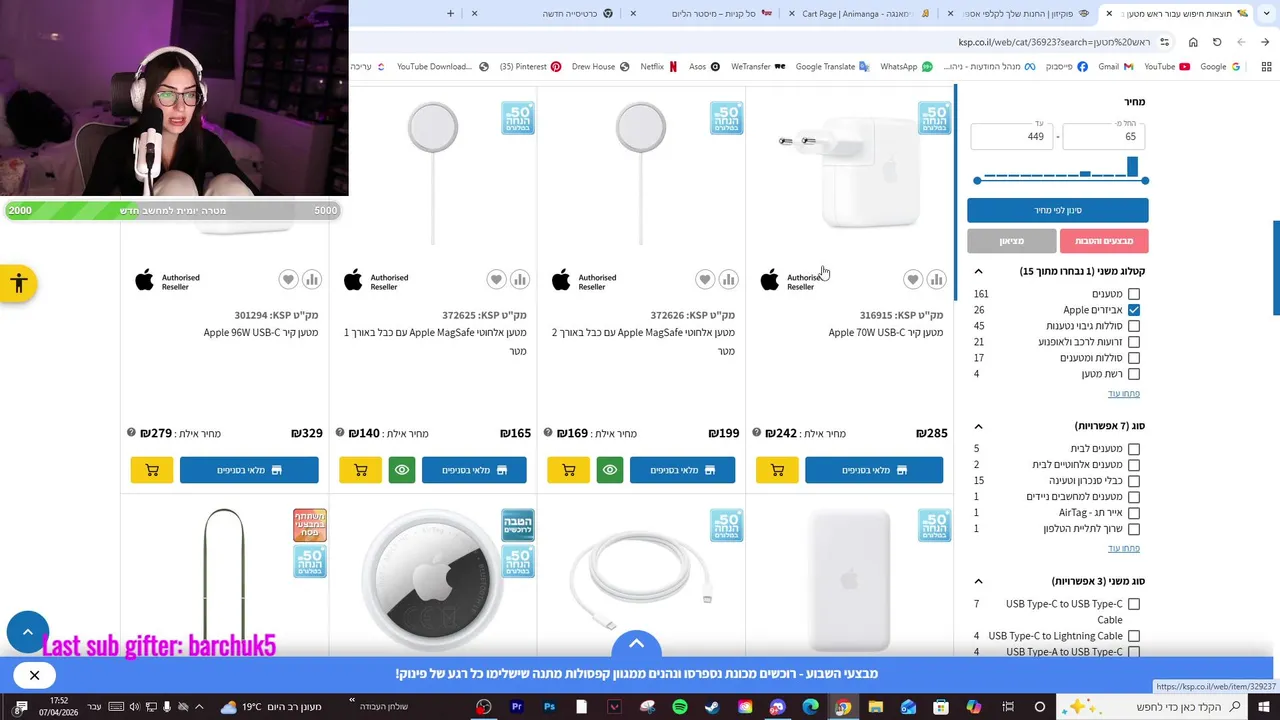Check store stock for Apple 70W charger
The width and height of the screenshot is (1280, 720).
click(x=874, y=470)
